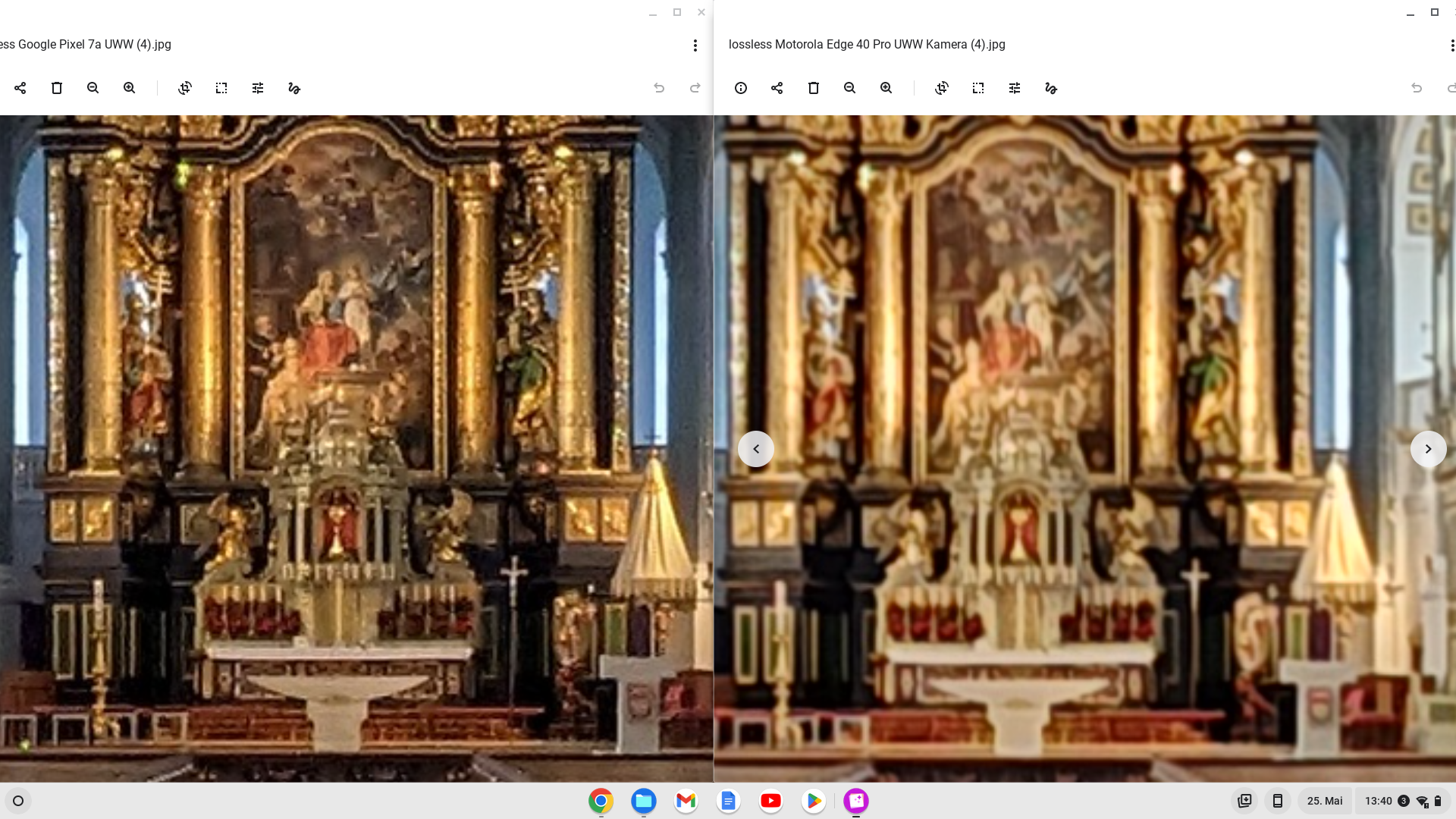Open Files app from the shelf
Screen dimensions: 1456x819
[644, 801]
